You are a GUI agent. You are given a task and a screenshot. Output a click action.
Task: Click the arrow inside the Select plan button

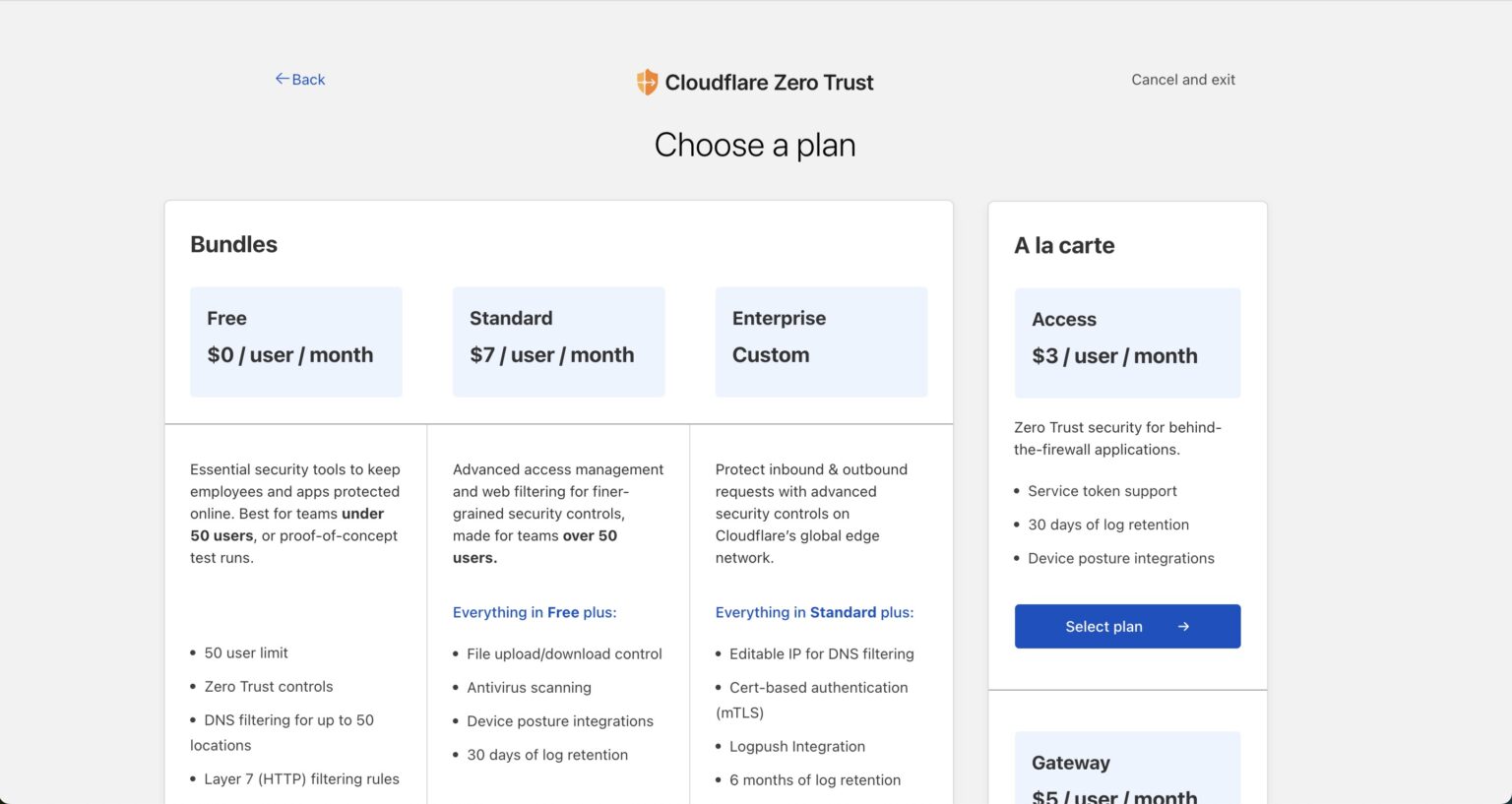coord(1184,626)
